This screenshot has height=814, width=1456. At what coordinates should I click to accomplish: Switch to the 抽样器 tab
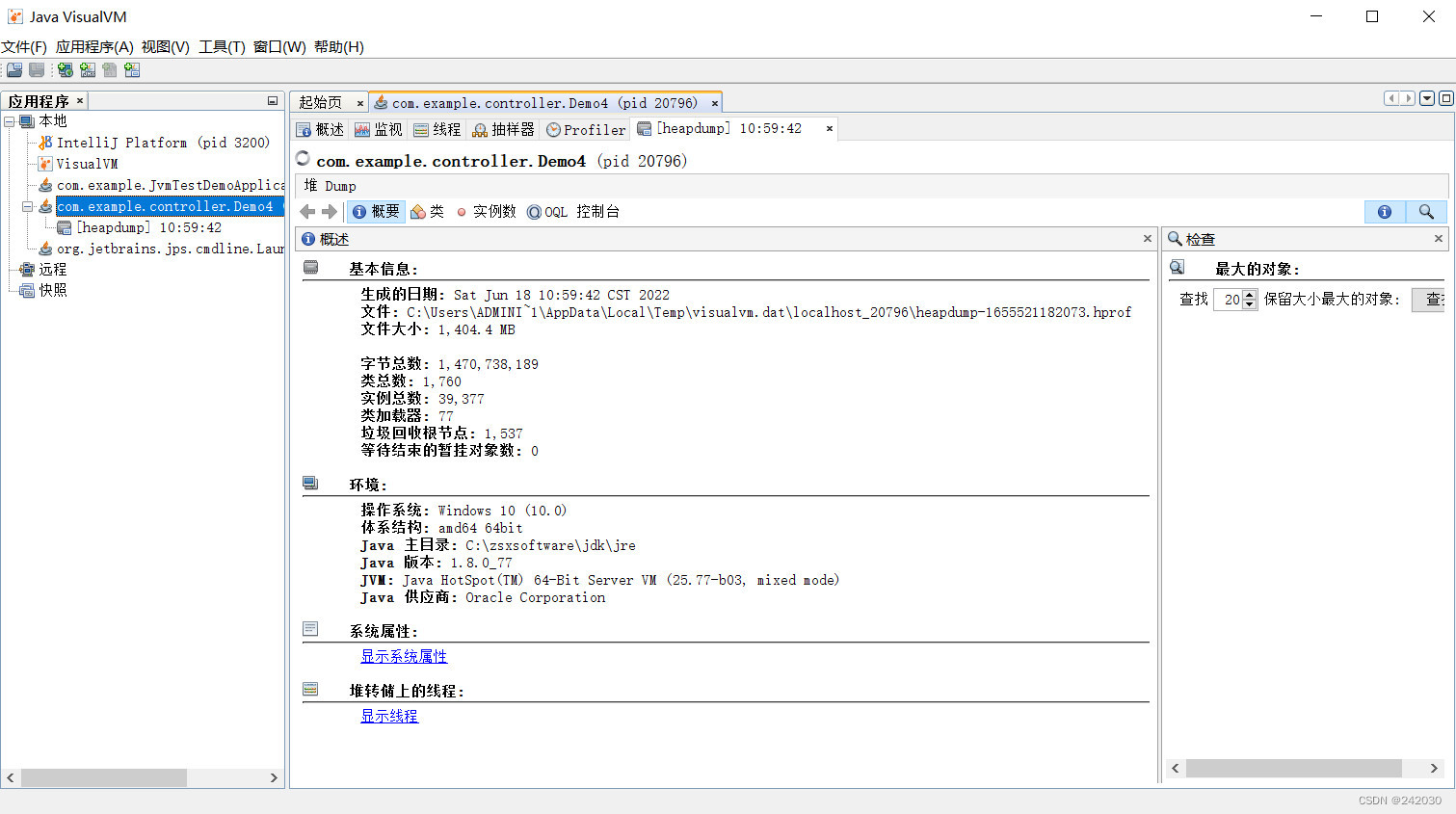pos(503,129)
